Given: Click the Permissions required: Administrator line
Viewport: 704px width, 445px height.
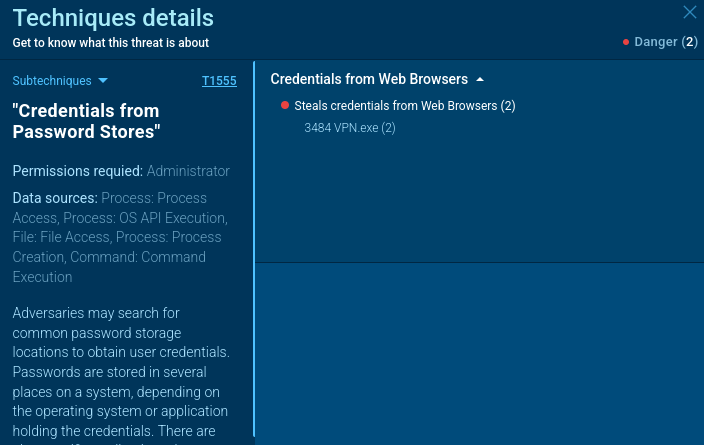Looking at the screenshot, I should [x=121, y=171].
